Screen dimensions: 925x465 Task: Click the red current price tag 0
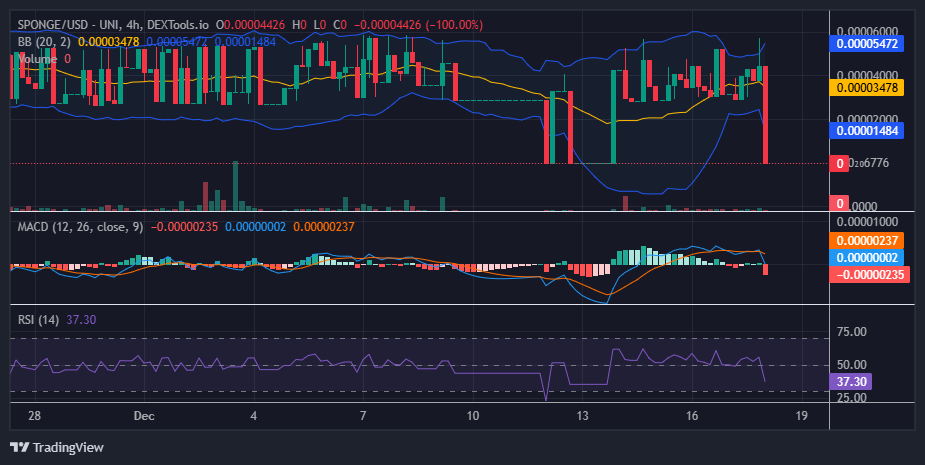pyautogui.click(x=839, y=163)
